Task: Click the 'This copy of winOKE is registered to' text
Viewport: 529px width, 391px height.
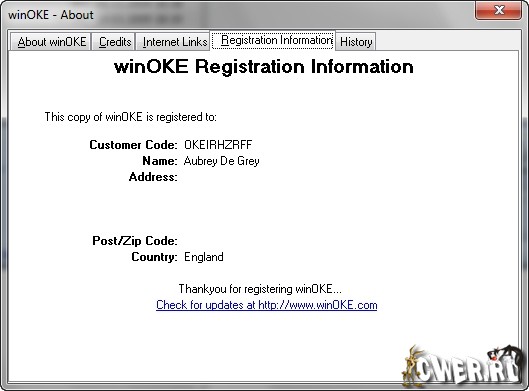Action: coord(131,117)
